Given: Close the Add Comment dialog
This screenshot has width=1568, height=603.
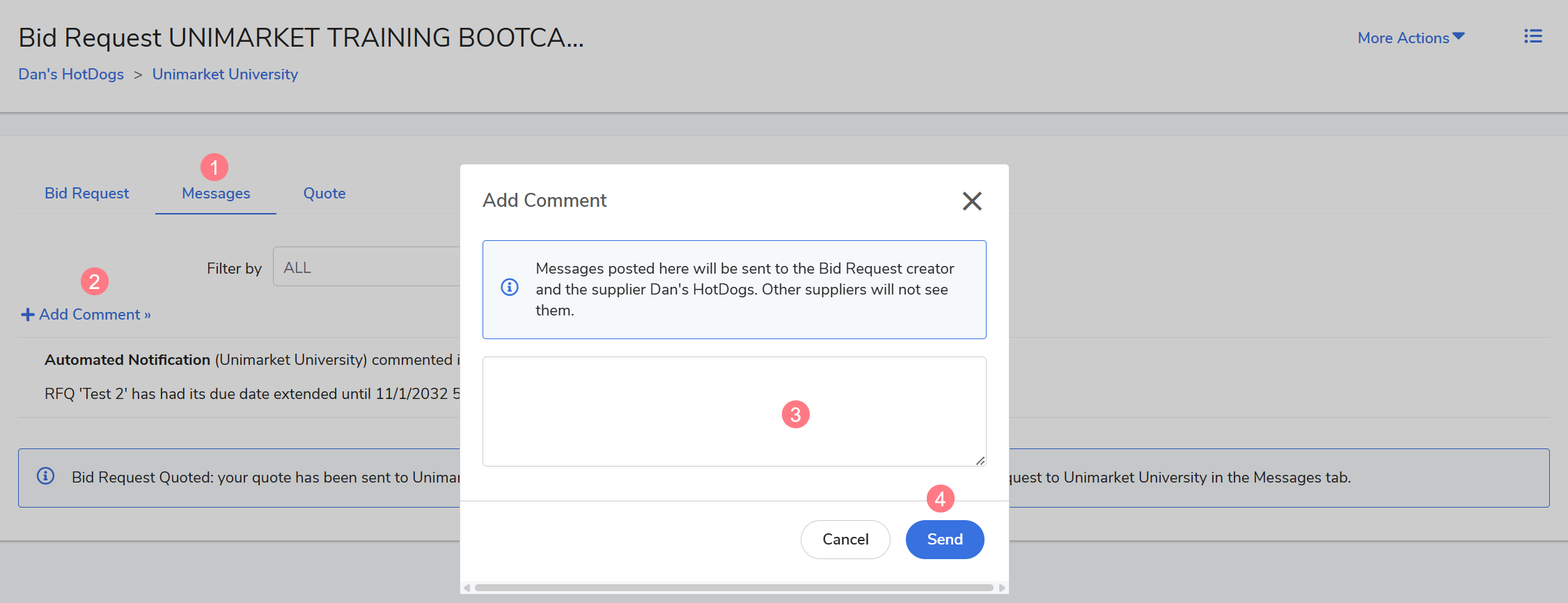Looking at the screenshot, I should coord(971,201).
